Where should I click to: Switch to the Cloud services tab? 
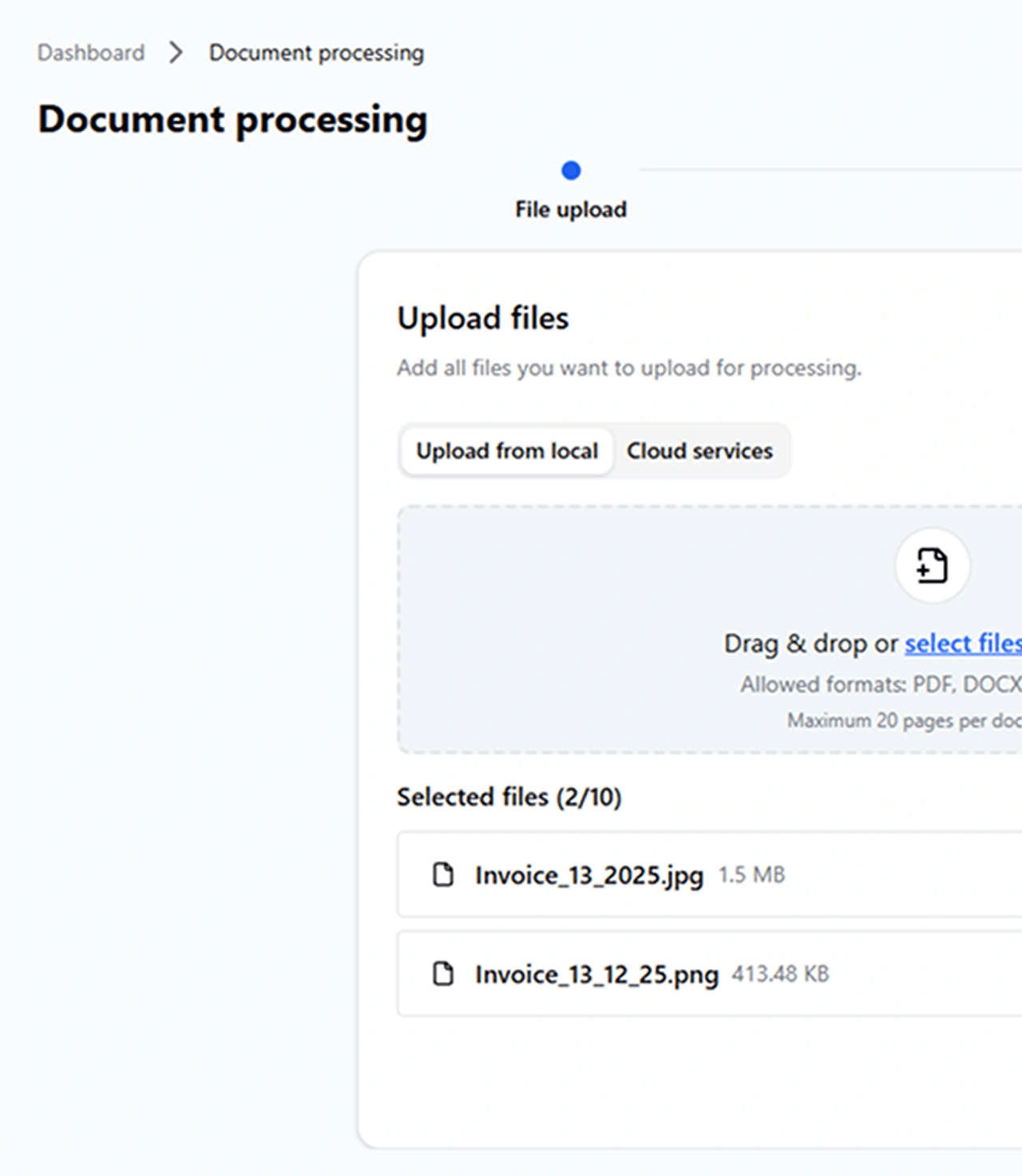point(699,451)
